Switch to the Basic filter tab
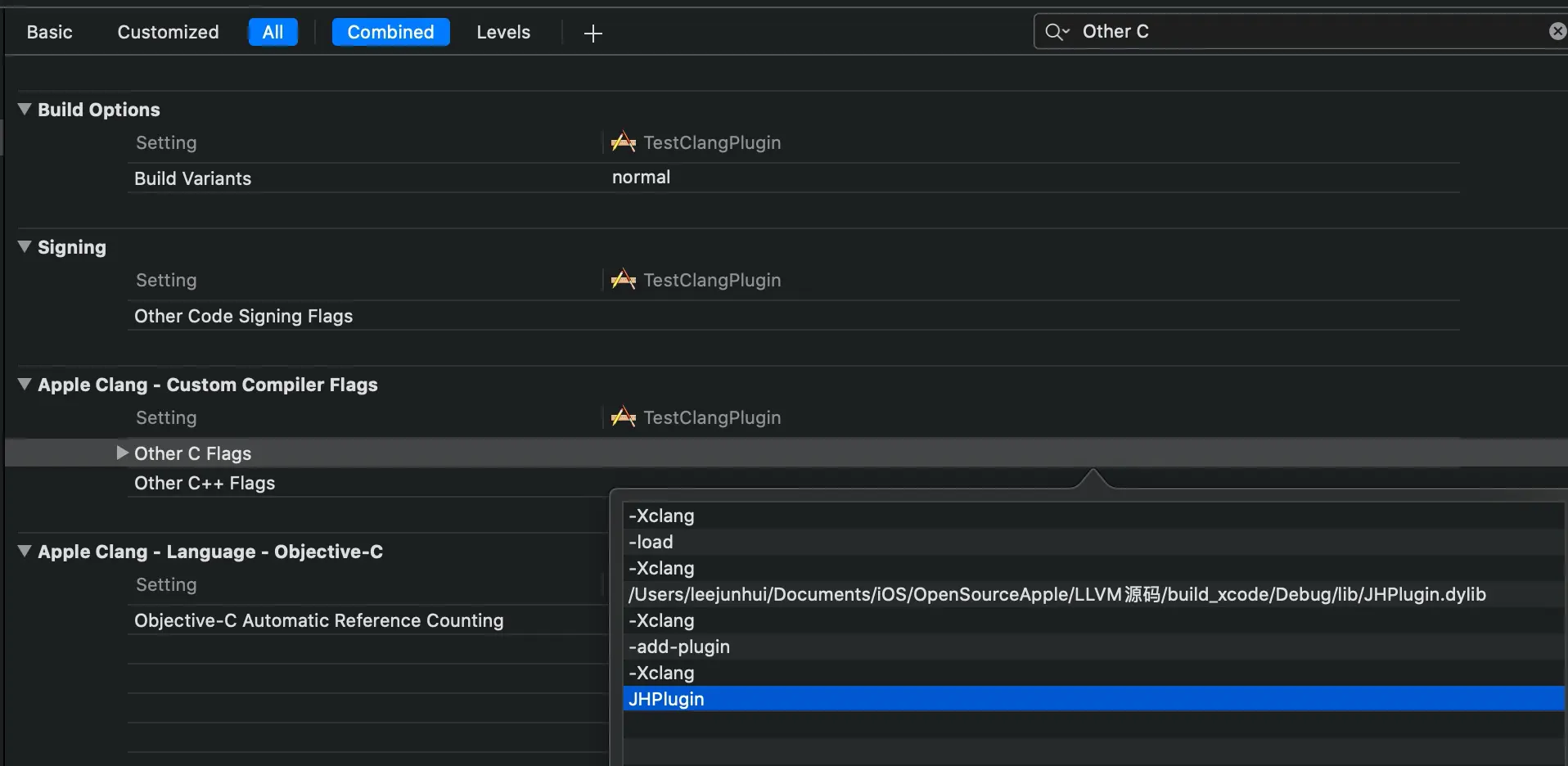This screenshot has height=766, width=1568. 50,32
